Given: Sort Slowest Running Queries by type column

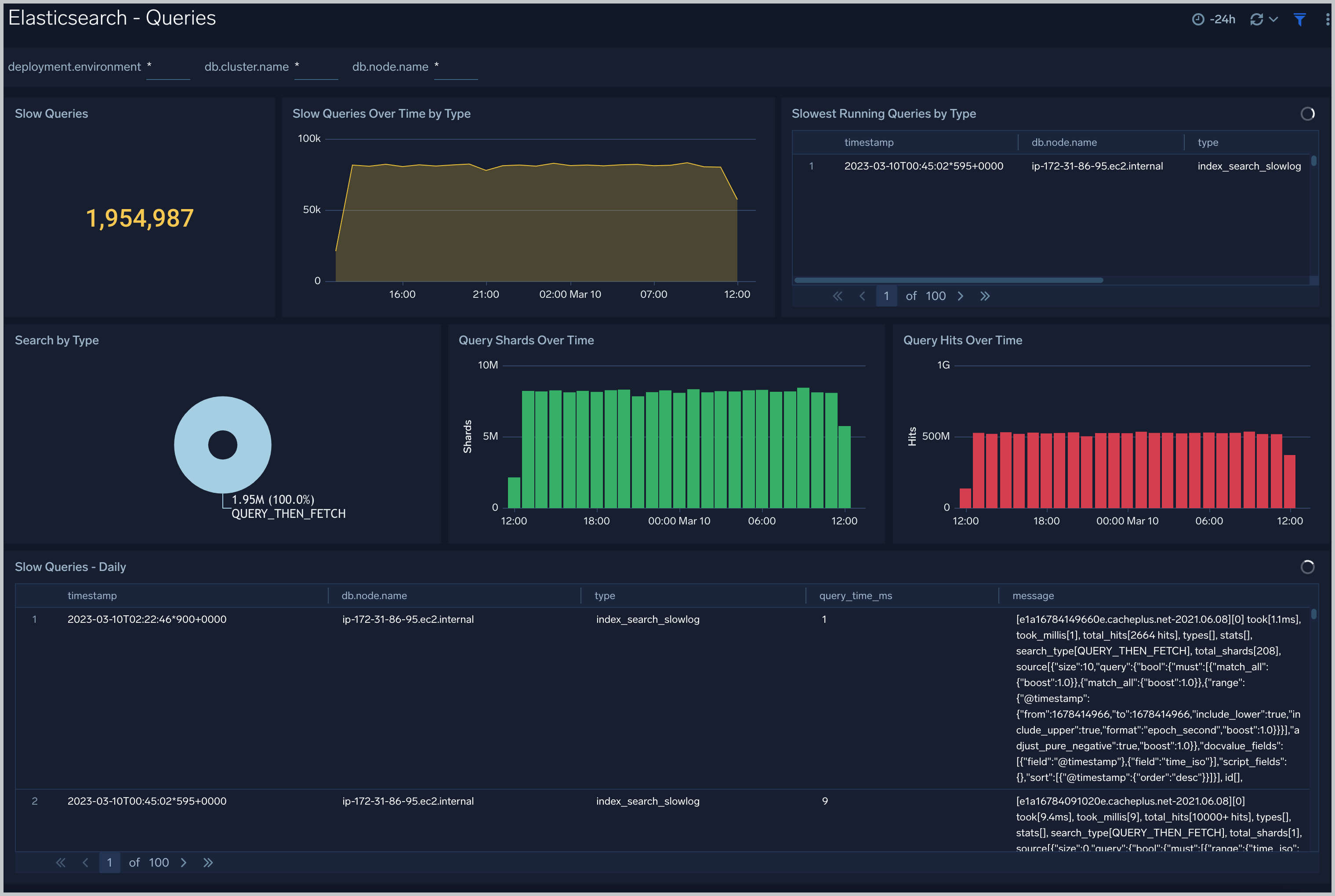Looking at the screenshot, I should 1208,142.
